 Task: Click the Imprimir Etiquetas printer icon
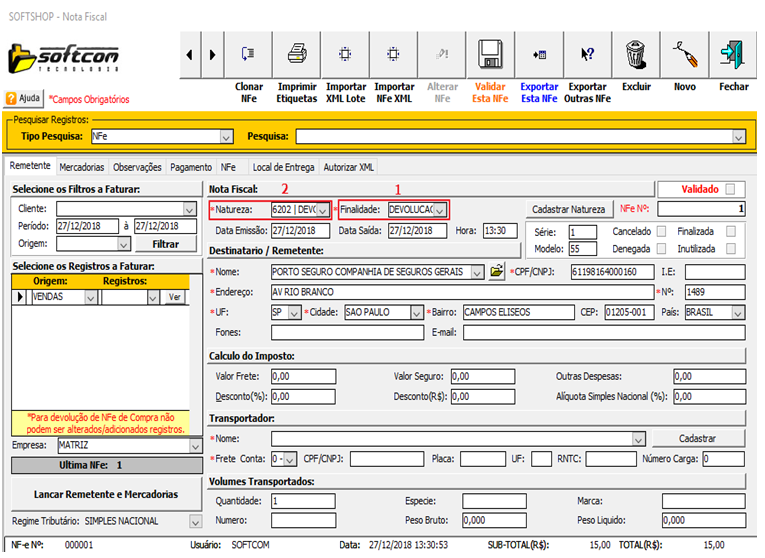pyautogui.click(x=296, y=53)
